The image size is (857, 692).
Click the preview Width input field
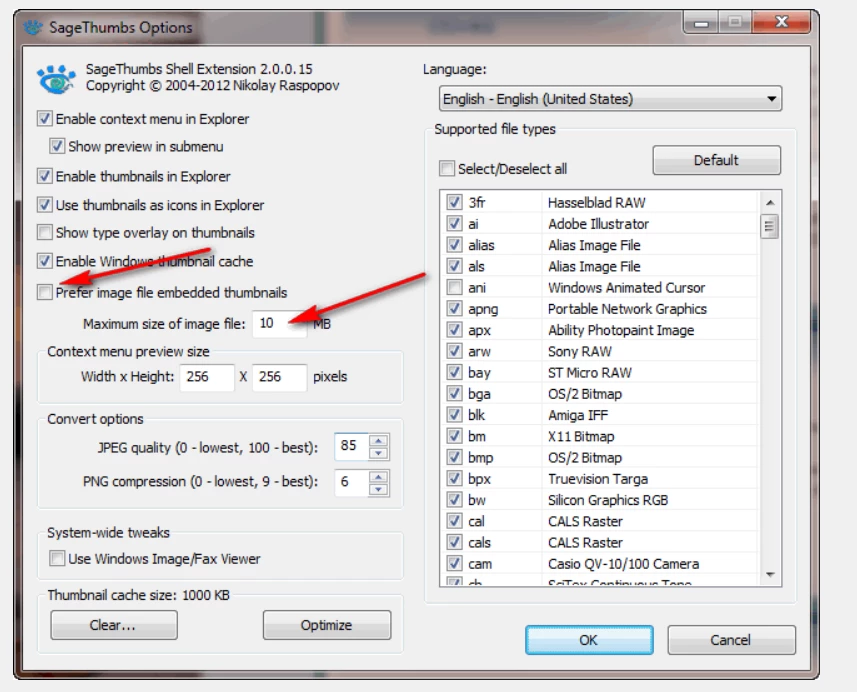point(207,377)
